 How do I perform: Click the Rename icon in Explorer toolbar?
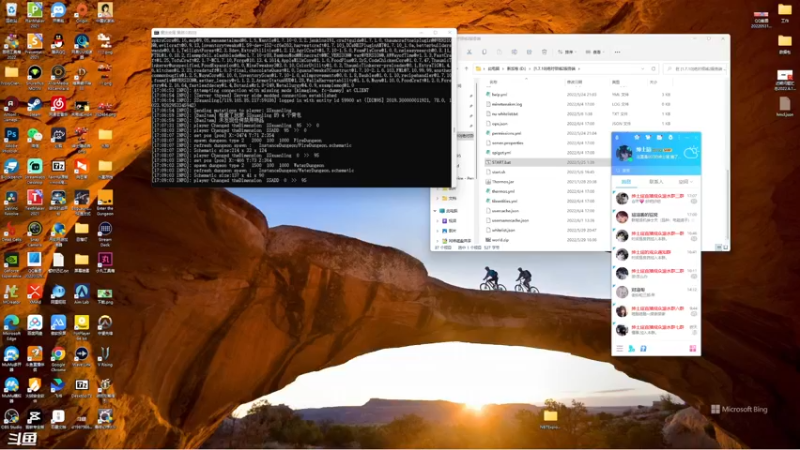pyautogui.click(x=514, y=52)
